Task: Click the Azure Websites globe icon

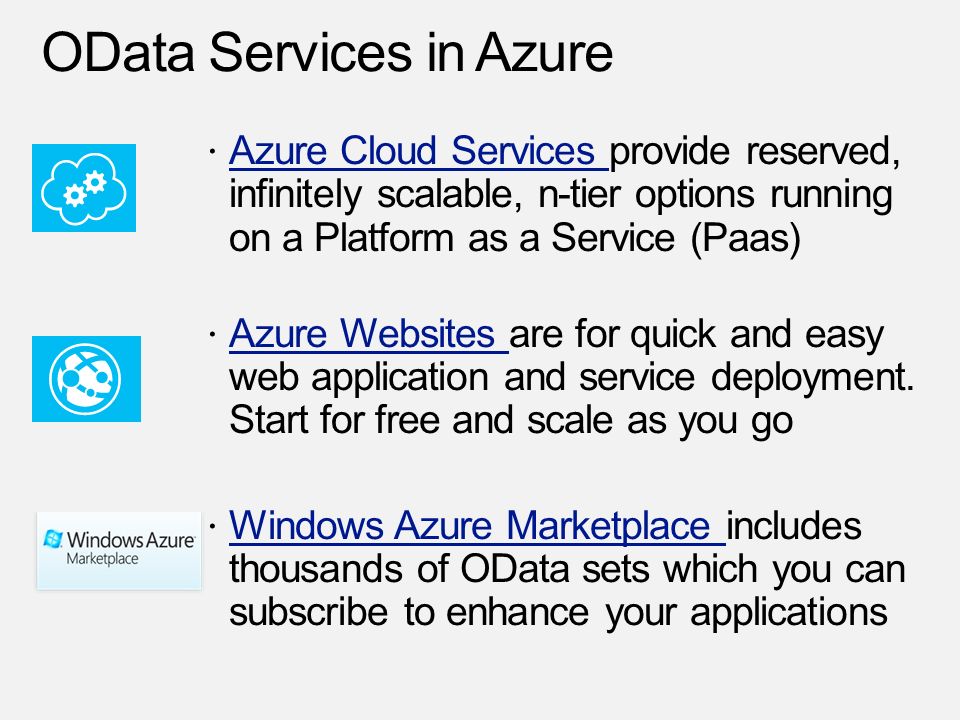Action: coord(86,379)
